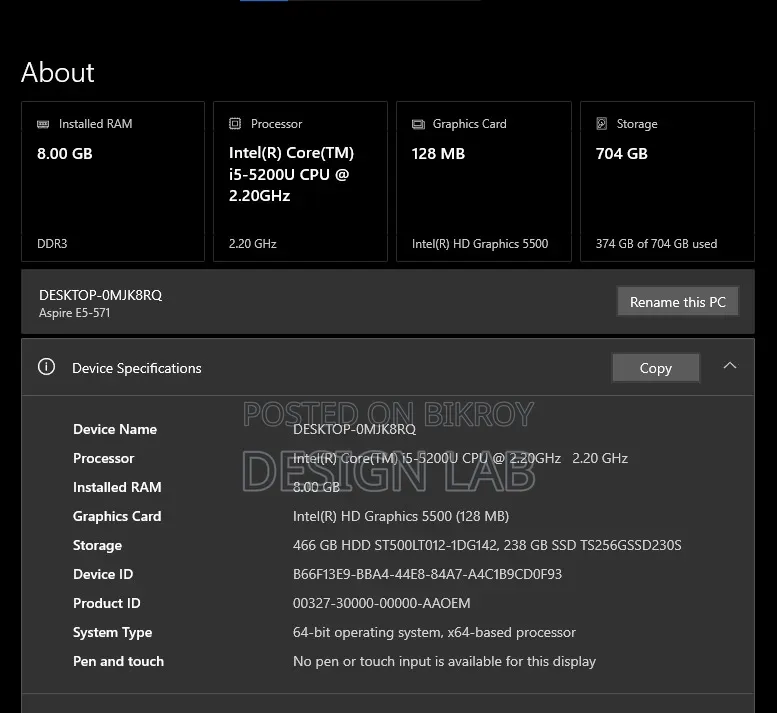Viewport: 777px width, 713px height.
Task: Click Intel(R) HD Graphics 5500 in card
Action: [x=480, y=244]
